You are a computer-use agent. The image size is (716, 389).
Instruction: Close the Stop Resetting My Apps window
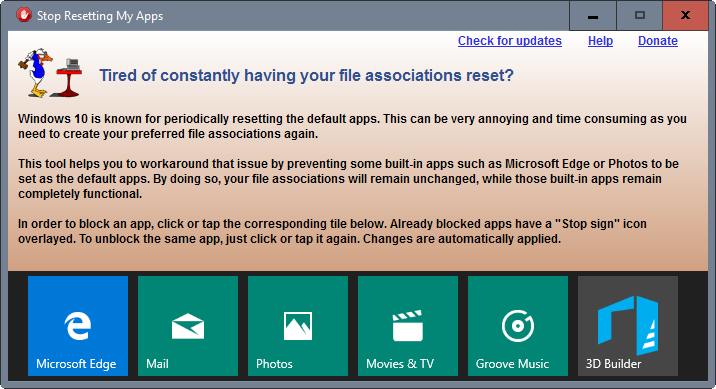pyautogui.click(x=685, y=16)
